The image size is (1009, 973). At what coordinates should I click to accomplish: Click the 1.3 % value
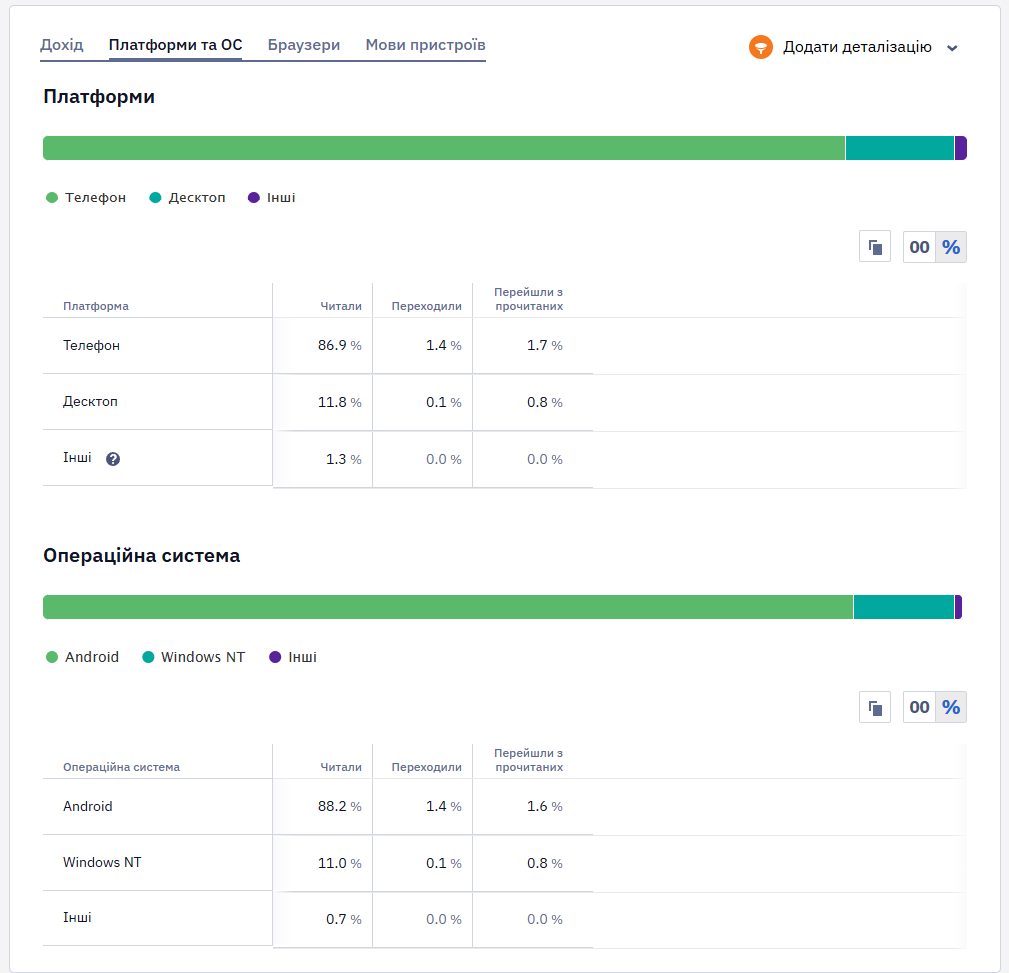point(343,459)
